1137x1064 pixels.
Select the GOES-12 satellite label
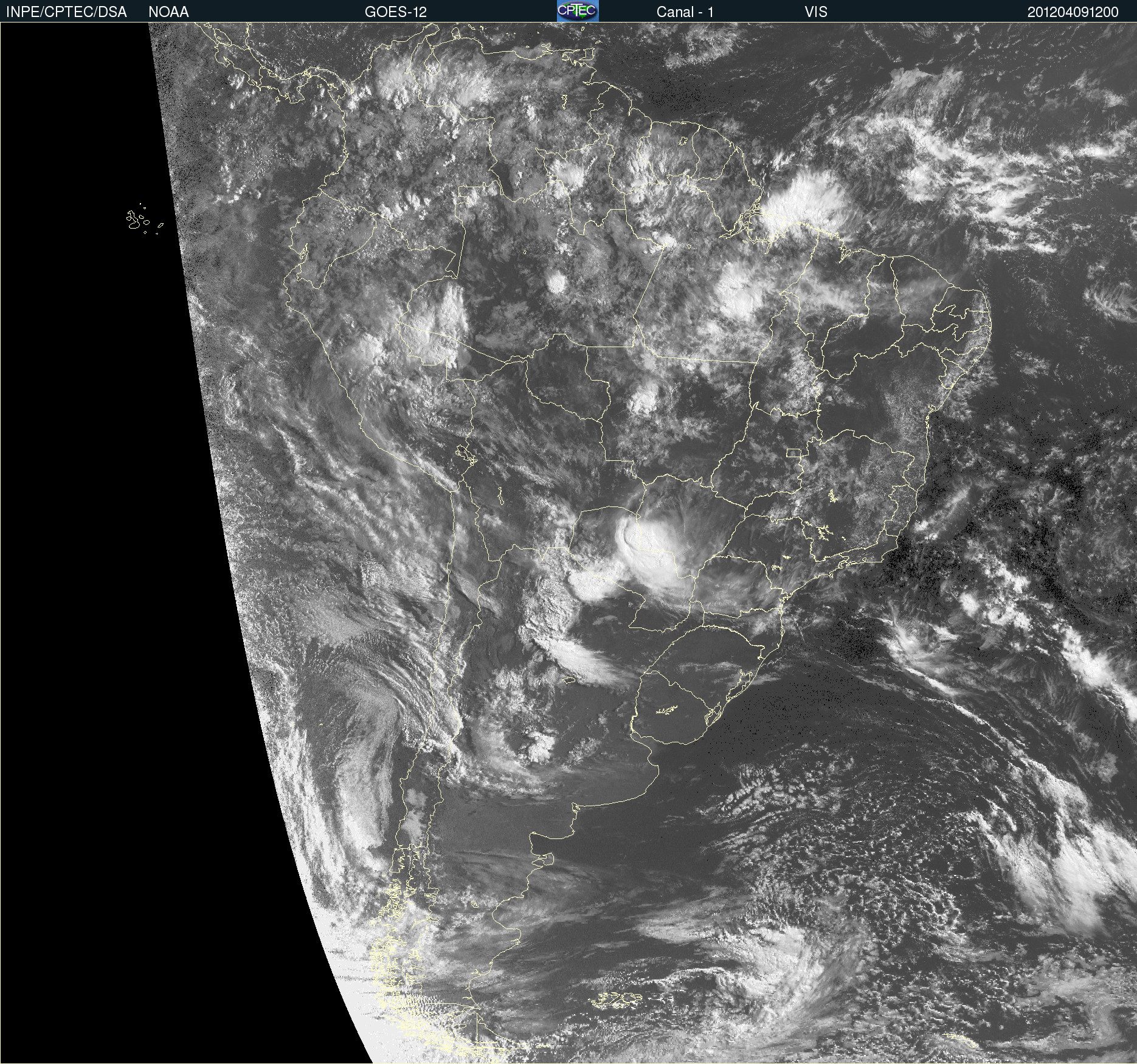click(x=396, y=12)
